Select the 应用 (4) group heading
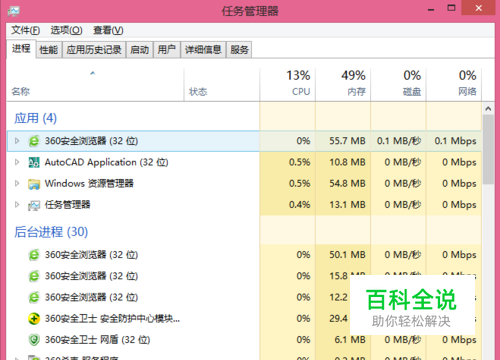Image resolution: width=500 pixels, height=360 pixels. click(x=35, y=118)
